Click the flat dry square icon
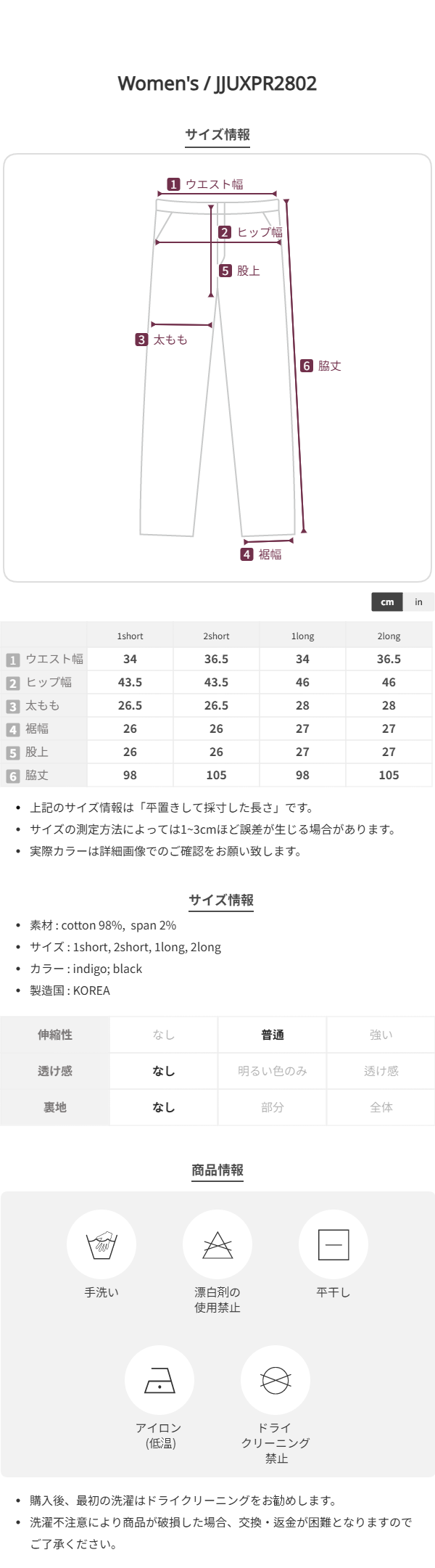This screenshot has width=435, height=1568. (333, 1244)
